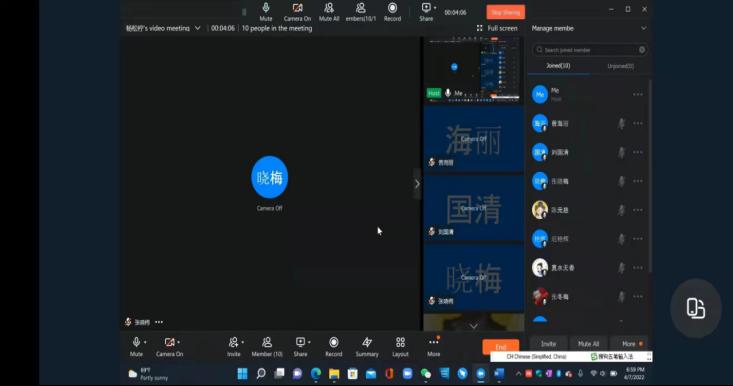Expand the meeting title dropdown arrow
This screenshot has width=733, height=386.
198,28
